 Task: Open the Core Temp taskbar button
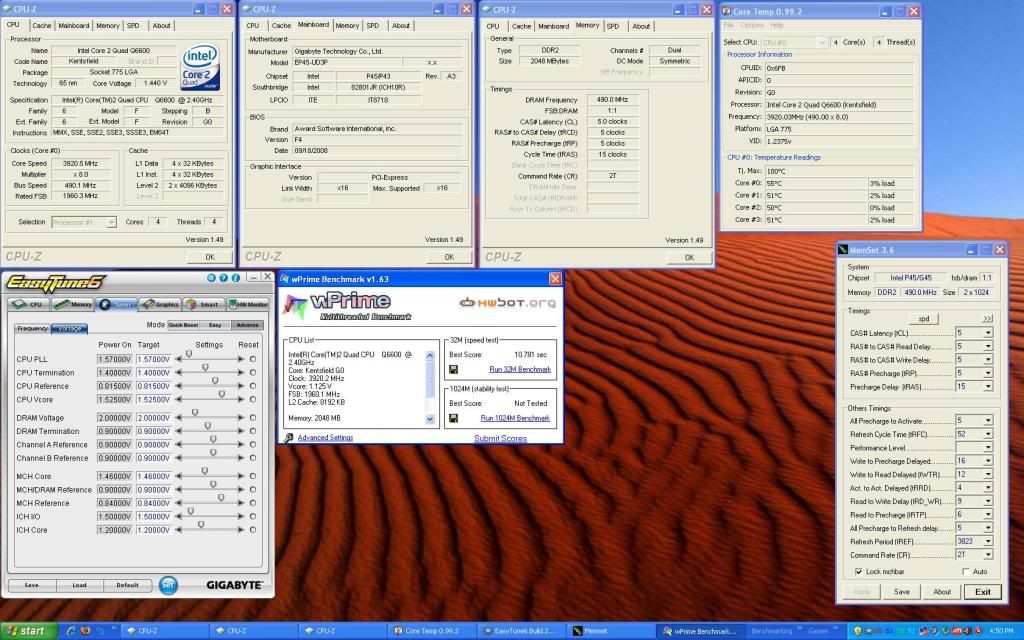[432, 631]
